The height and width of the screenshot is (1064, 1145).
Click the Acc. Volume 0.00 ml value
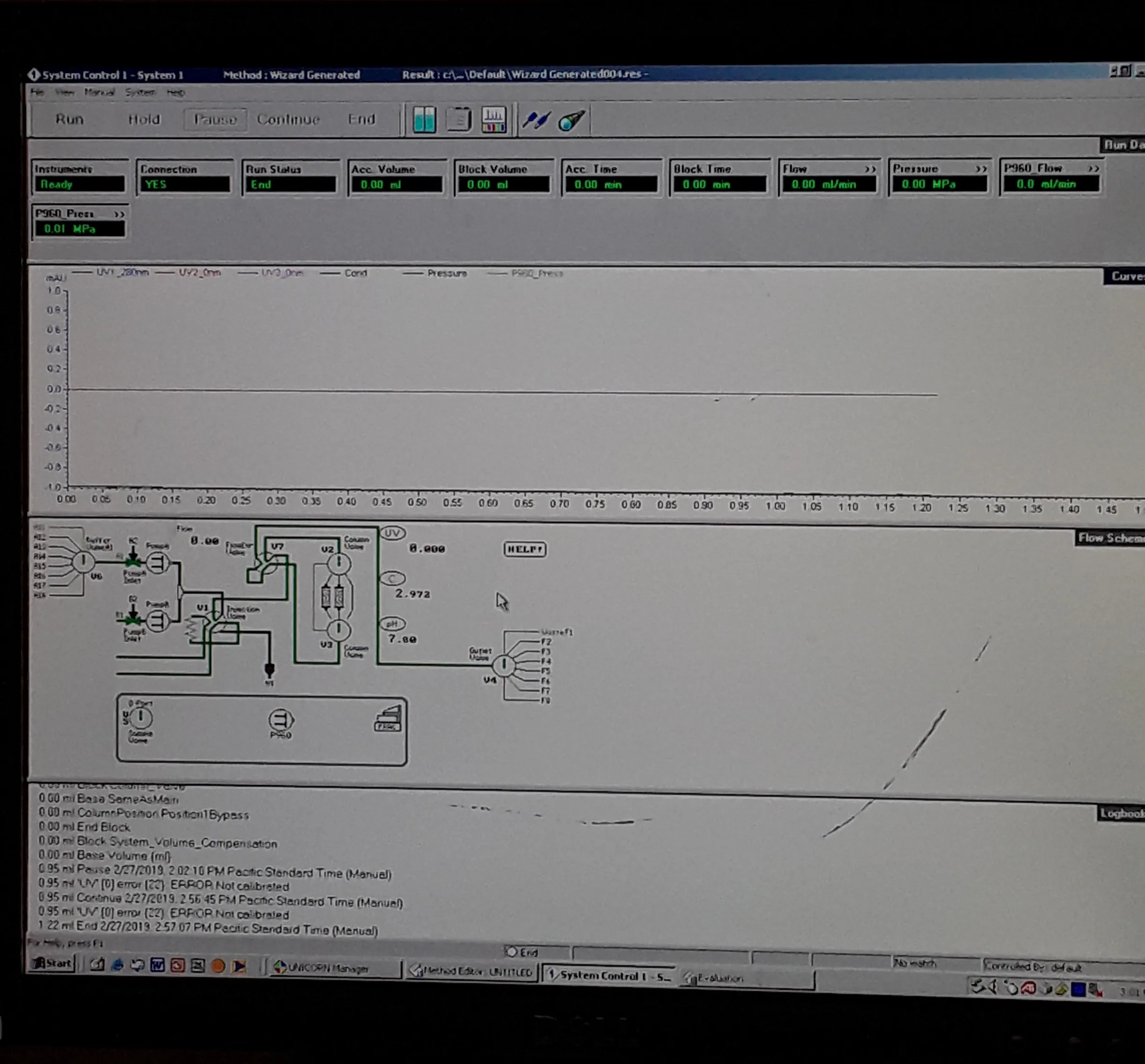point(397,185)
